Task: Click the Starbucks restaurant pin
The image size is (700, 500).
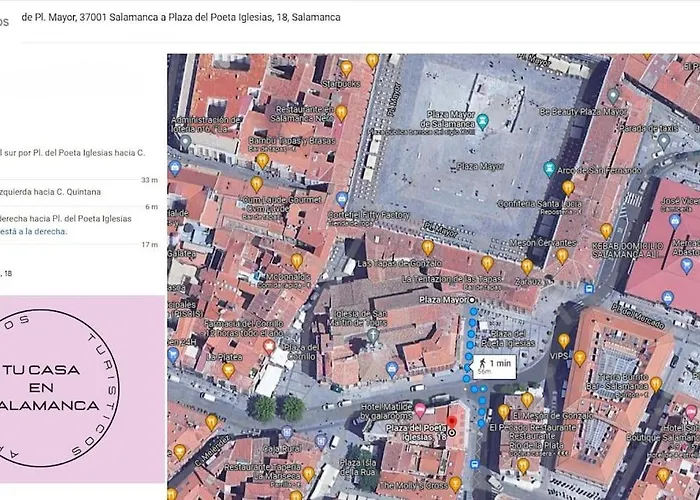Action: coord(346,68)
